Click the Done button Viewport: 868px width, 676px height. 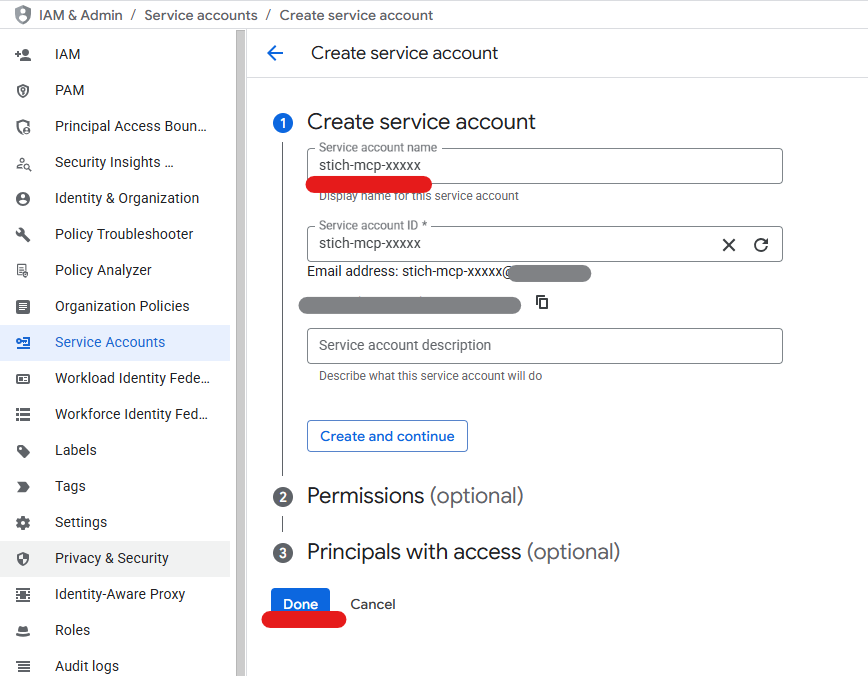(301, 604)
